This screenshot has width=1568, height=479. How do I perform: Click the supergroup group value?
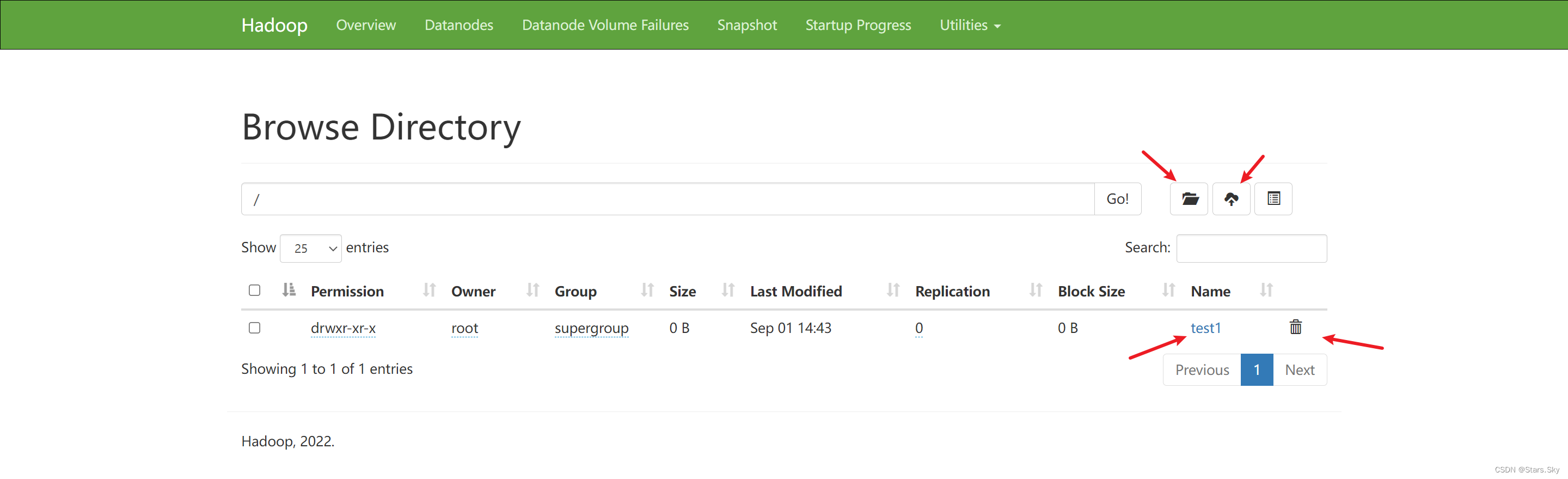(591, 328)
